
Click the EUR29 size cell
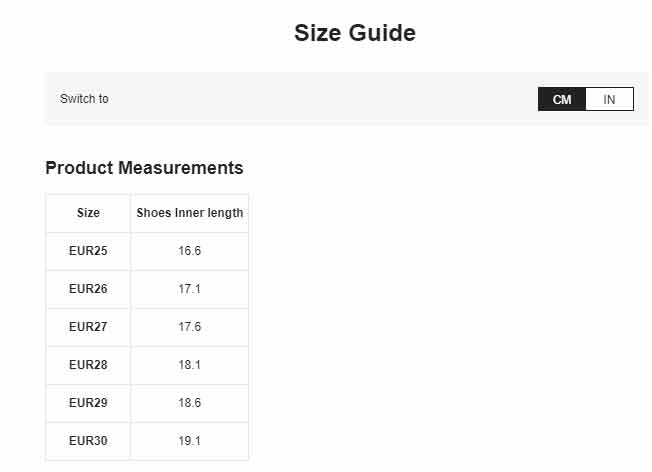[x=88, y=403]
